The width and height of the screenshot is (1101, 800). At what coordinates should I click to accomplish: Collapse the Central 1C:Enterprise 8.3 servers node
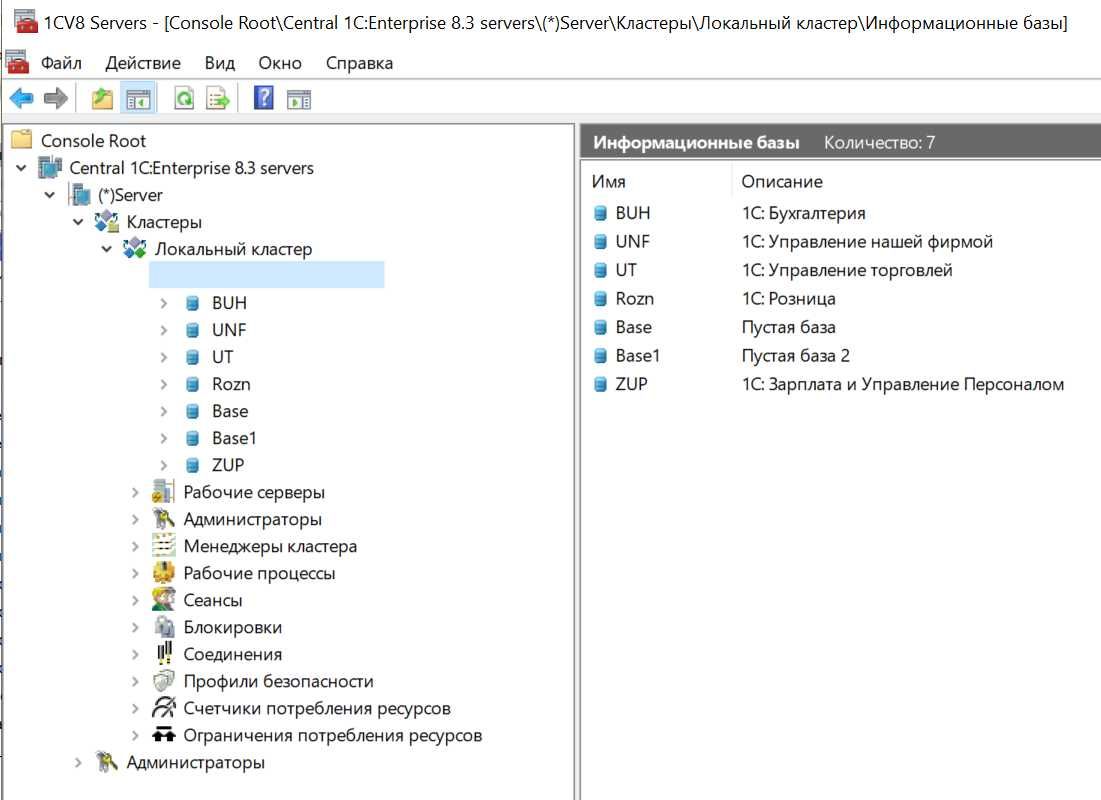point(22,168)
